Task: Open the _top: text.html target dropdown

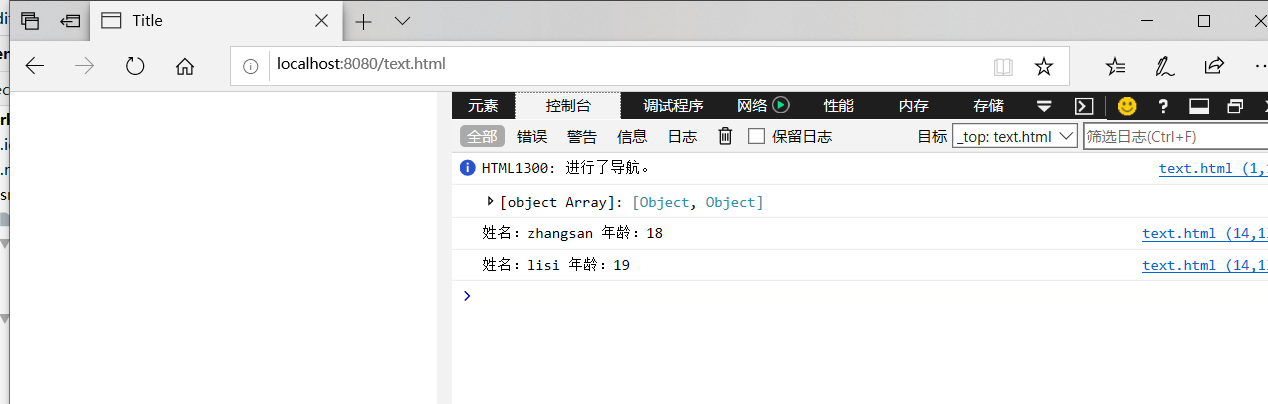Action: click(1015, 136)
